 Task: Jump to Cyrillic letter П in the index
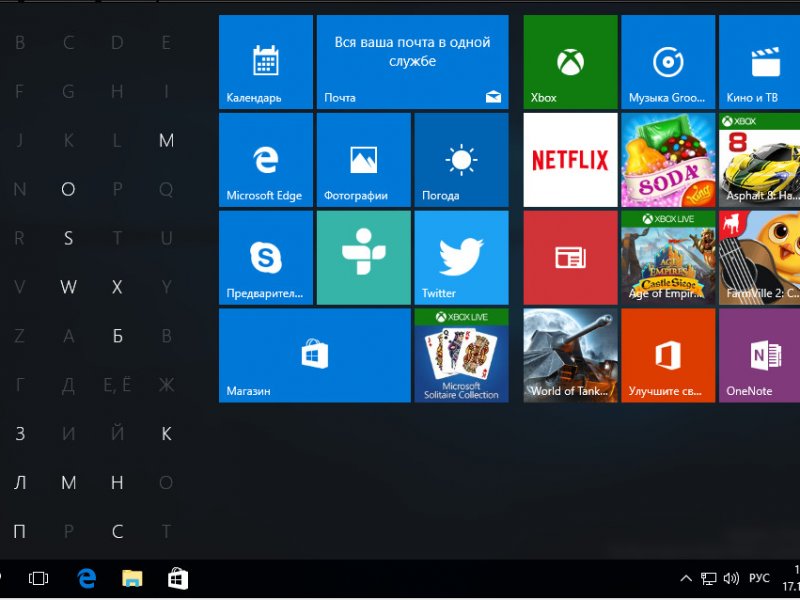pos(19,532)
